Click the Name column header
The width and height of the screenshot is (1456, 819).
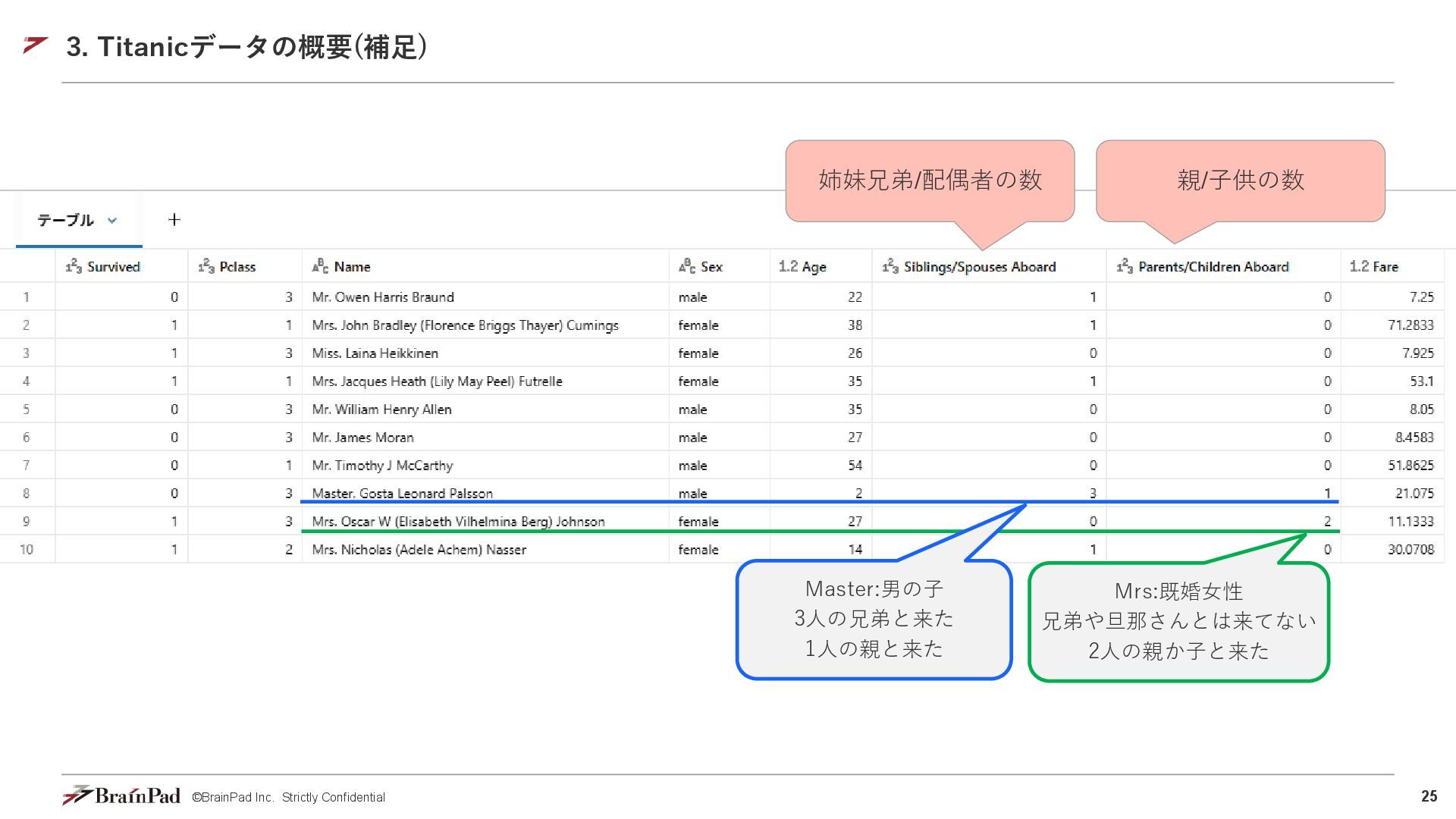[352, 267]
